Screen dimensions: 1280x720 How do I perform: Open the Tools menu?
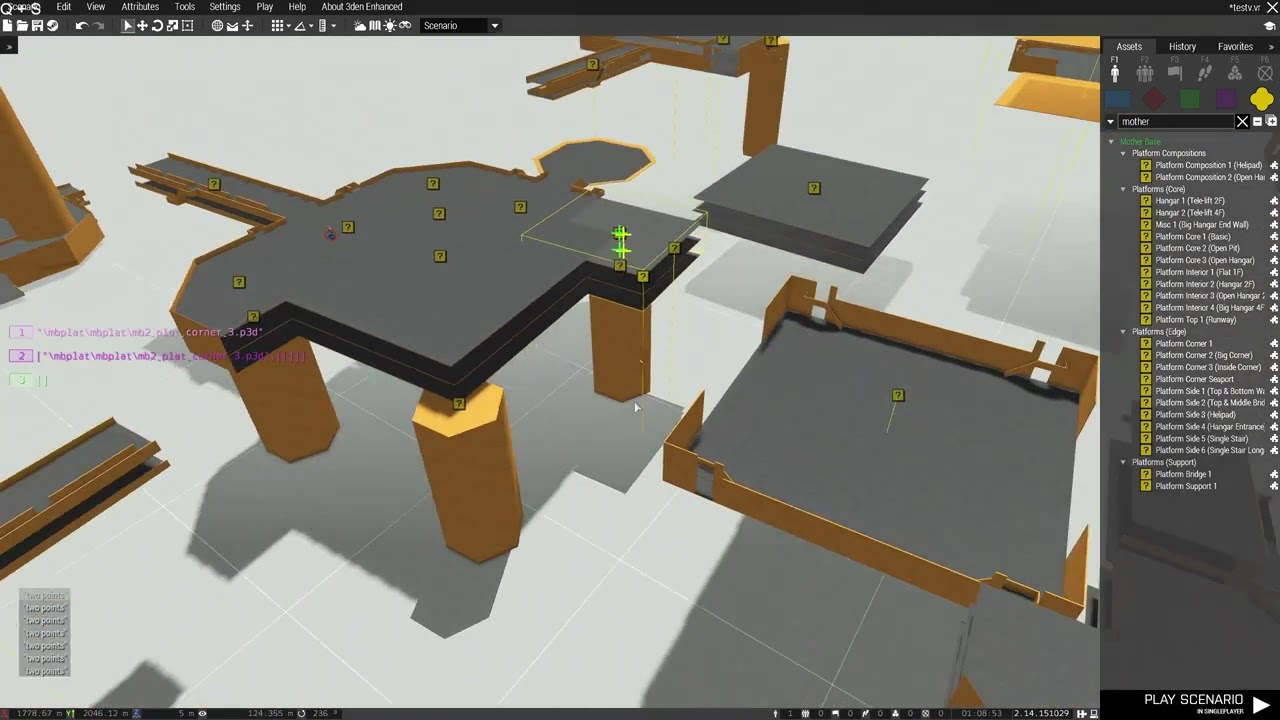(185, 7)
